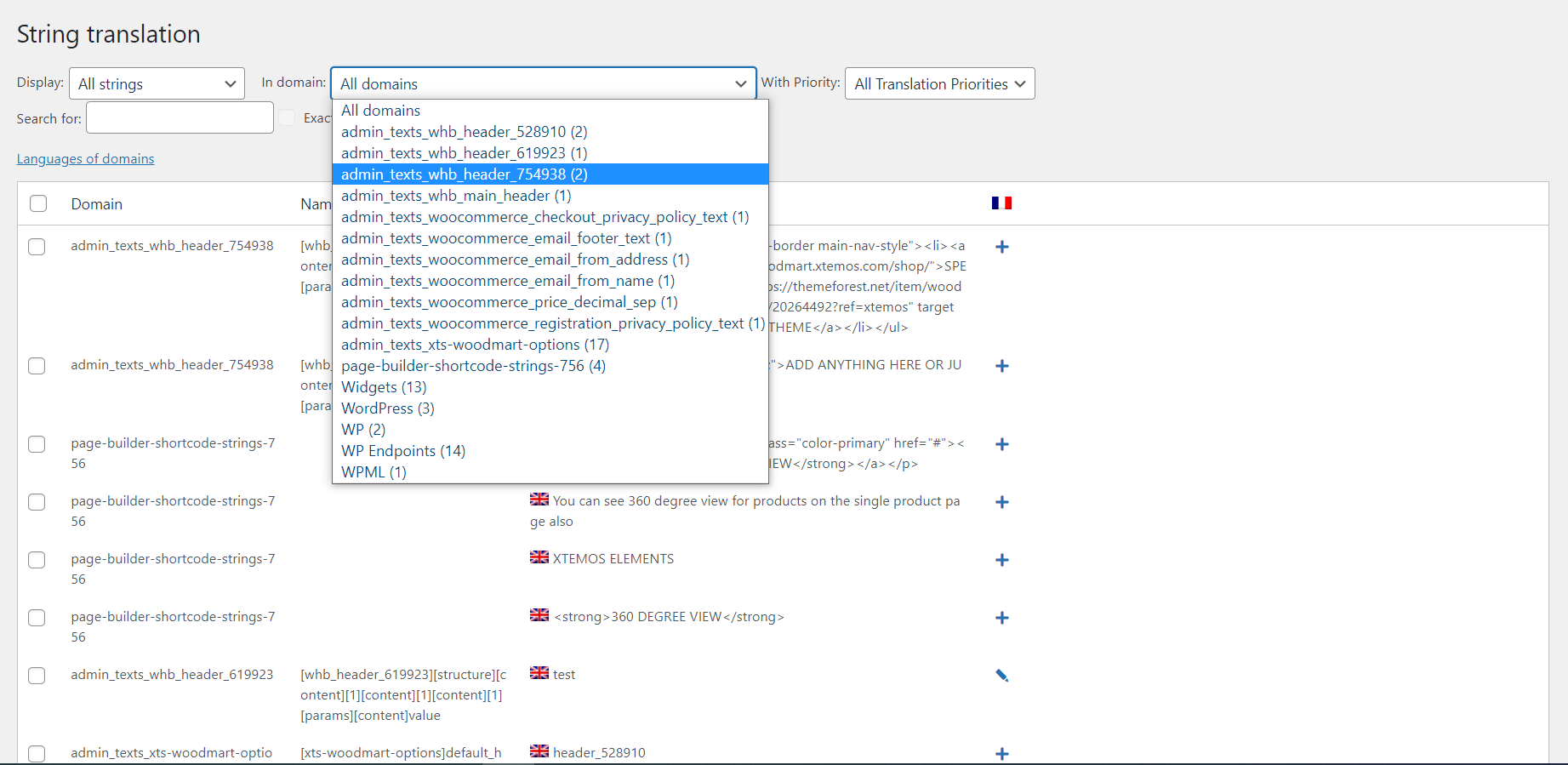The image size is (1568, 765).
Task: Click the French flag column icon
Action: pyautogui.click(x=1001, y=203)
